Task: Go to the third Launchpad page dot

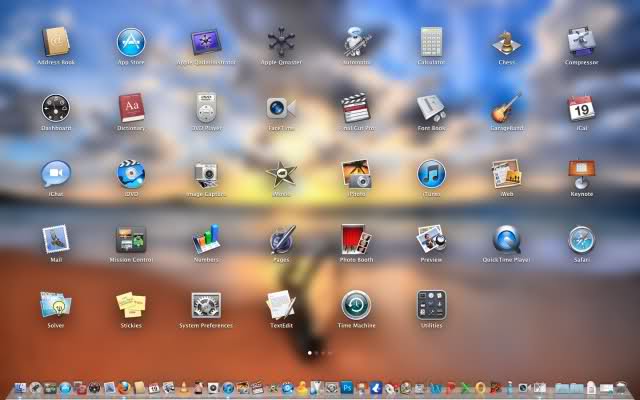Action: point(323,353)
